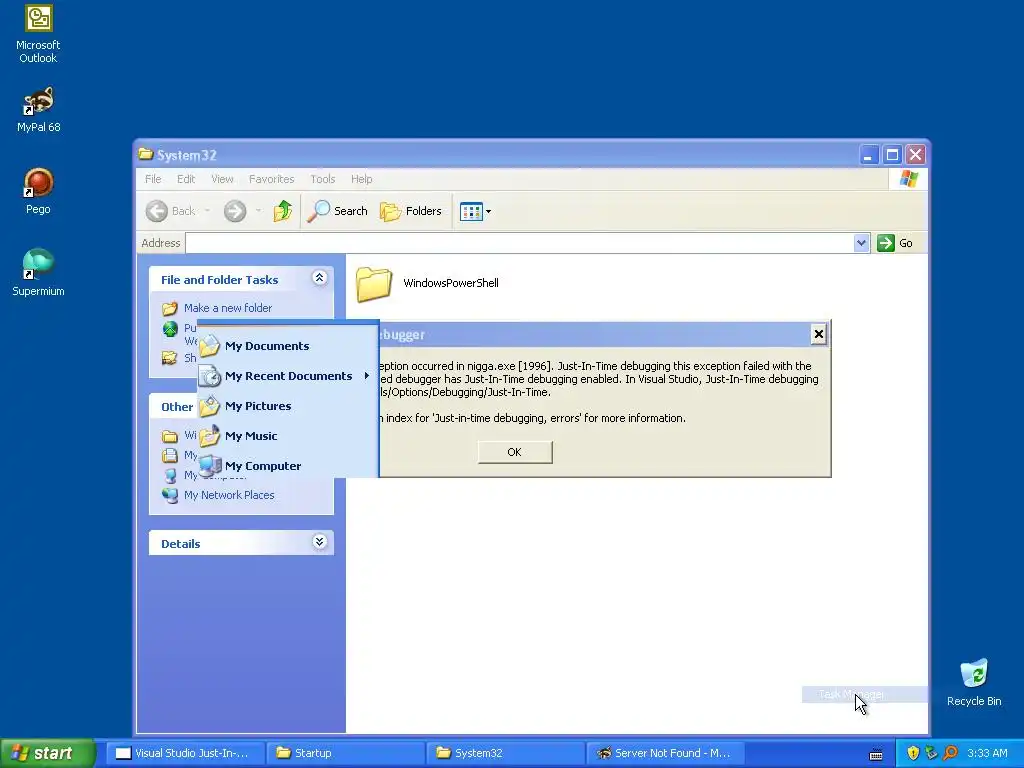The width and height of the screenshot is (1024, 768).
Task: Open the Edit menu
Action: point(185,179)
